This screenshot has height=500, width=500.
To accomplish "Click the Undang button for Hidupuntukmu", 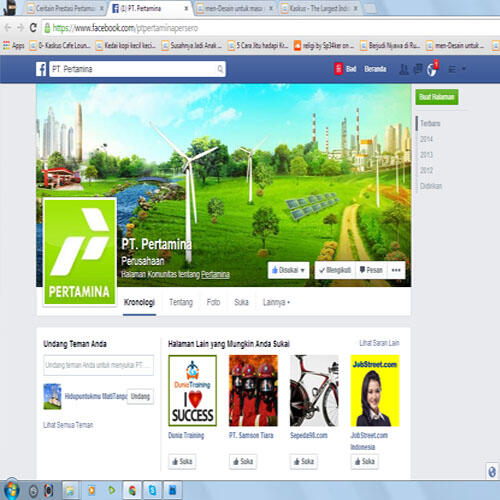I will tap(140, 396).
